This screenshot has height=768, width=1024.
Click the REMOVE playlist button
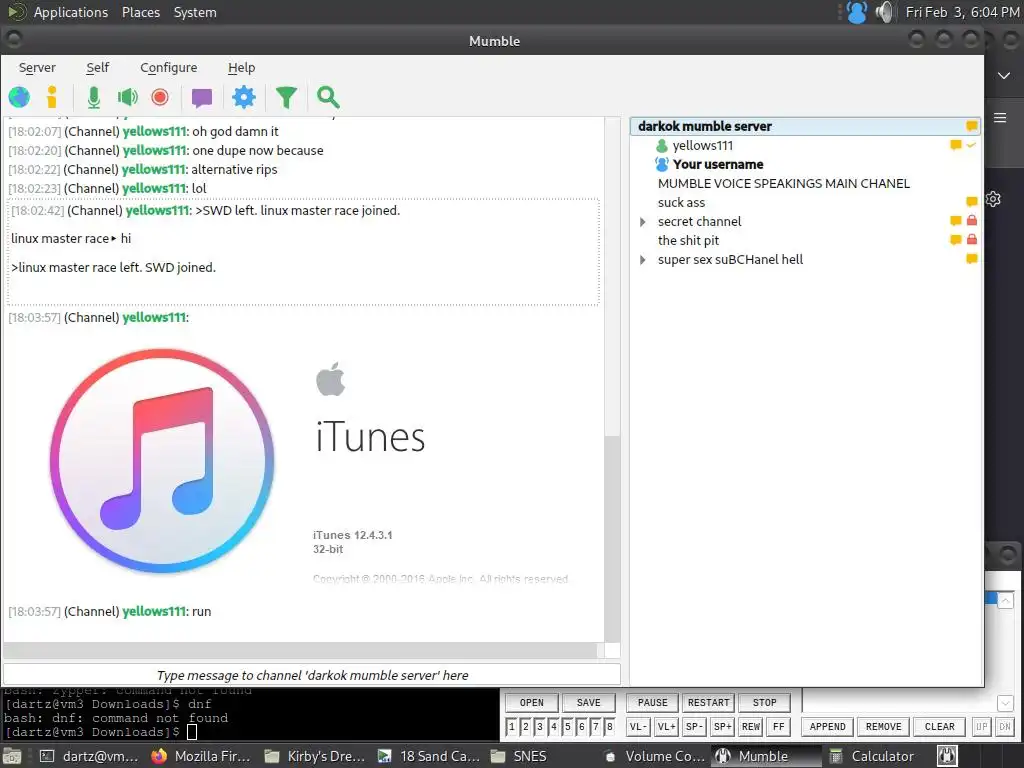point(884,727)
